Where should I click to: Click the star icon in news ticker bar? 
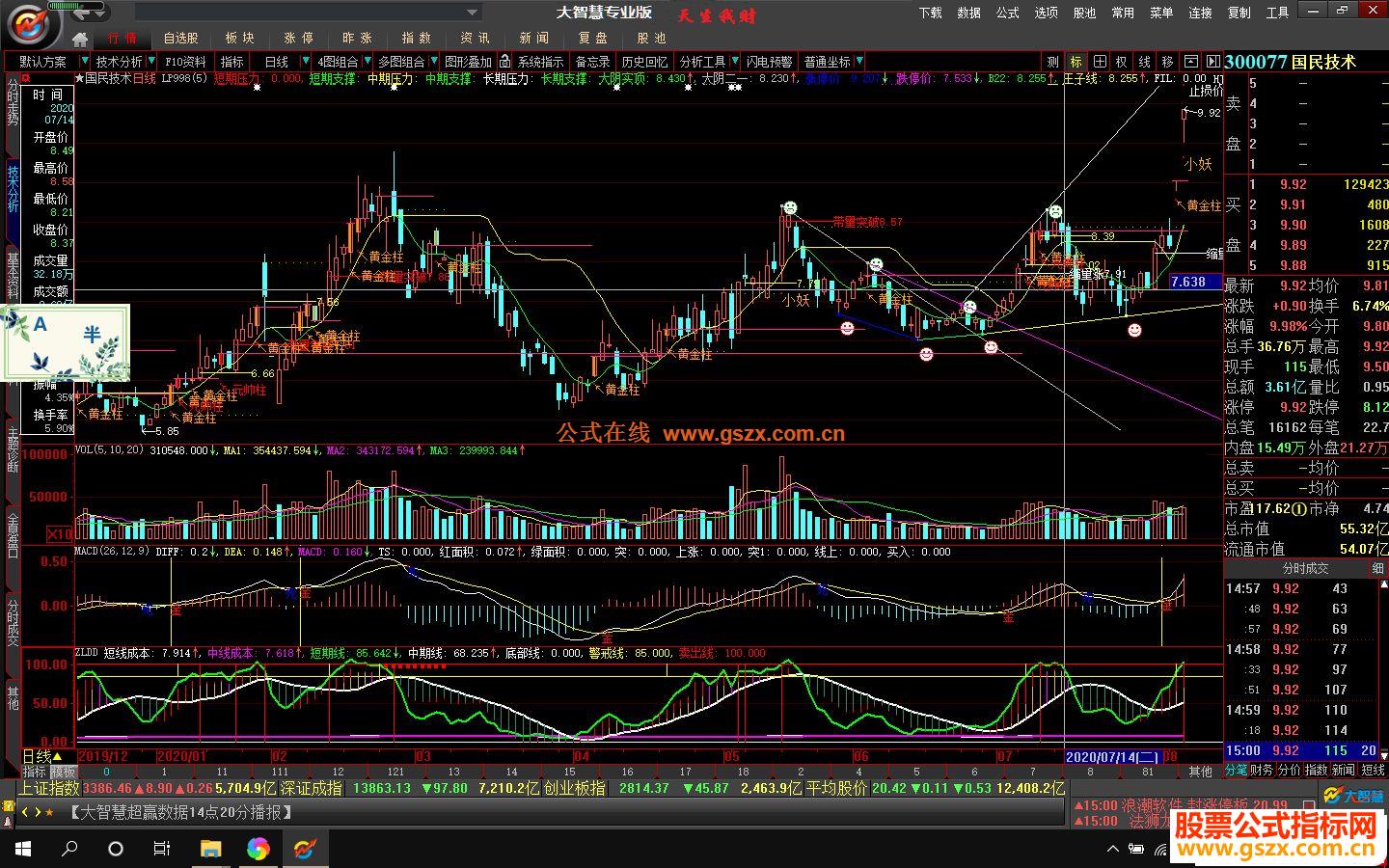click(49, 812)
